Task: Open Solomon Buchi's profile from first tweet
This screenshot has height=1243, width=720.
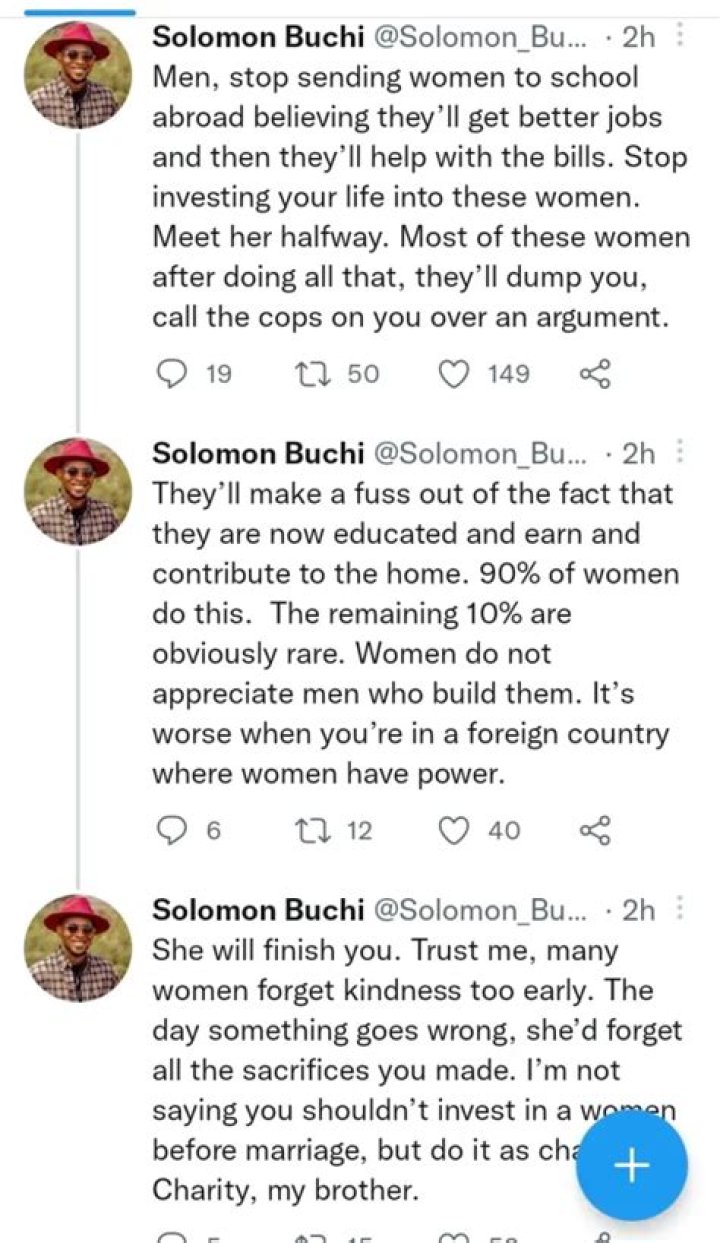Action: pyautogui.click(x=78, y=62)
